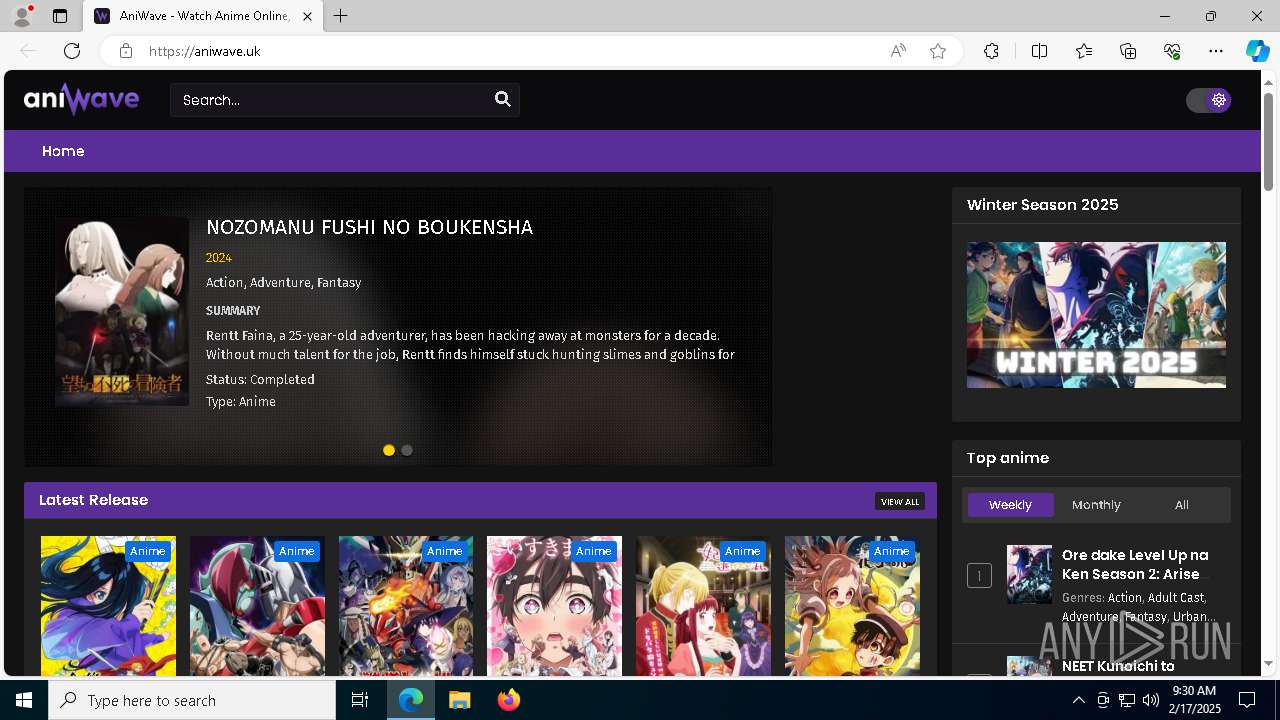Image resolution: width=1280 pixels, height=720 pixels.
Task: View site information lock icon
Action: (126, 51)
